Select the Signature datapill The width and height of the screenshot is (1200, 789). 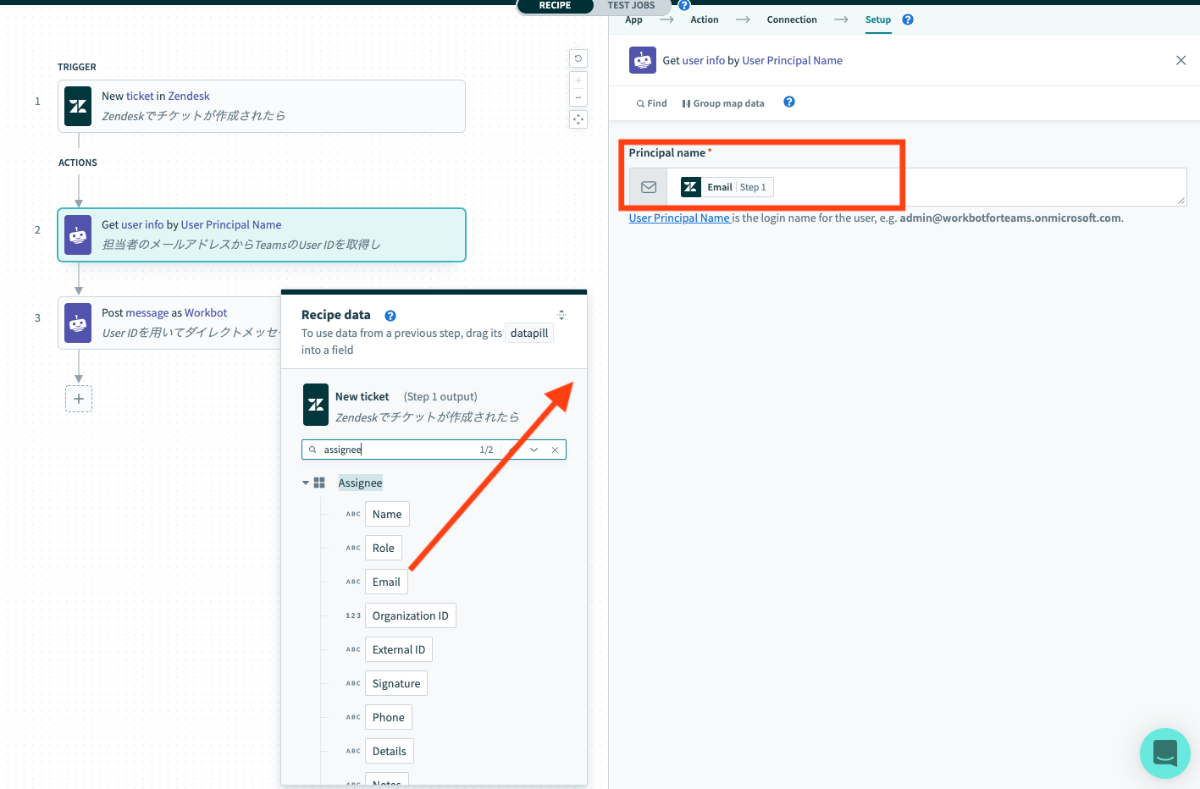click(x=396, y=684)
